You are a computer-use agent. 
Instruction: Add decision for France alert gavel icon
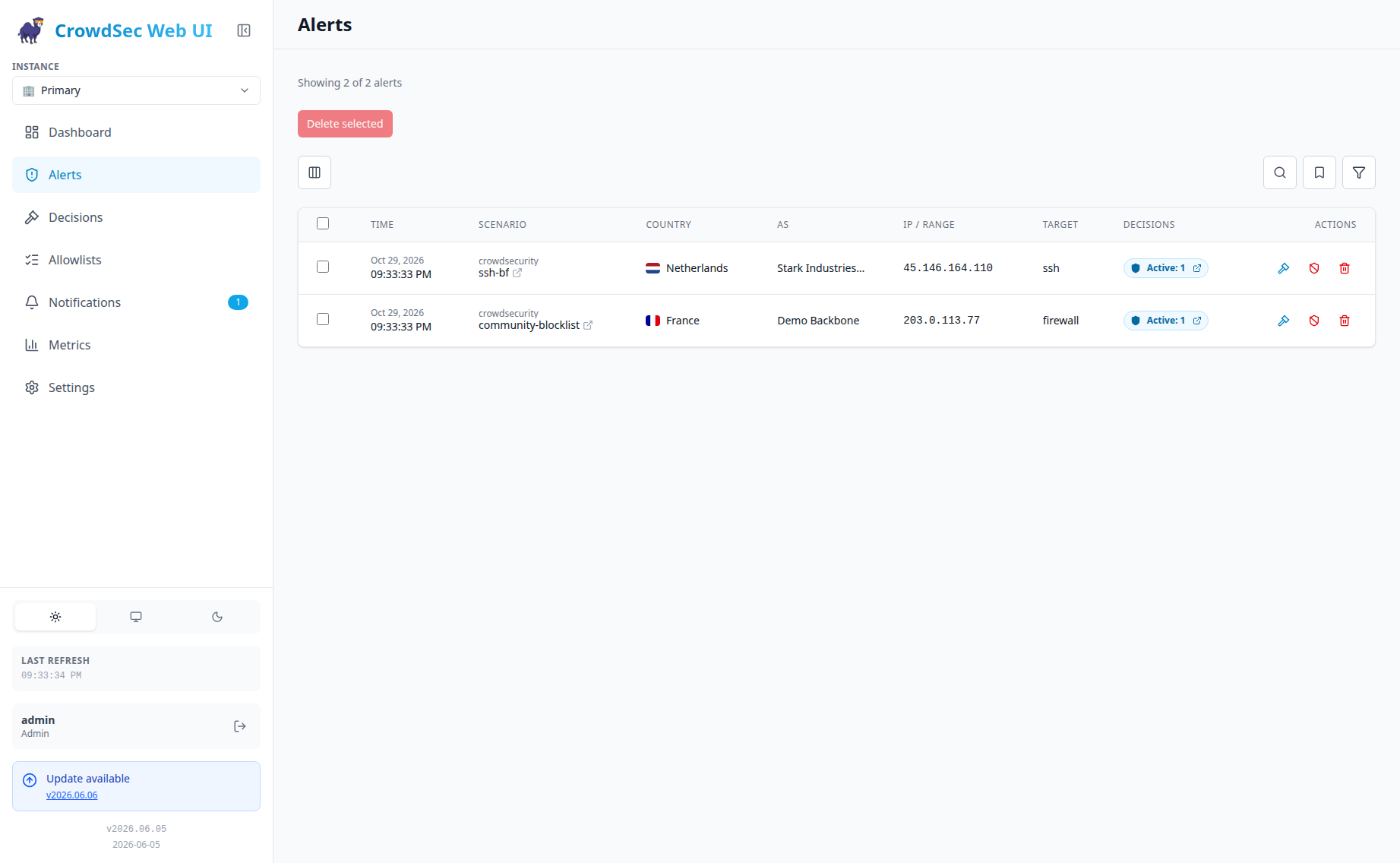(x=1284, y=321)
